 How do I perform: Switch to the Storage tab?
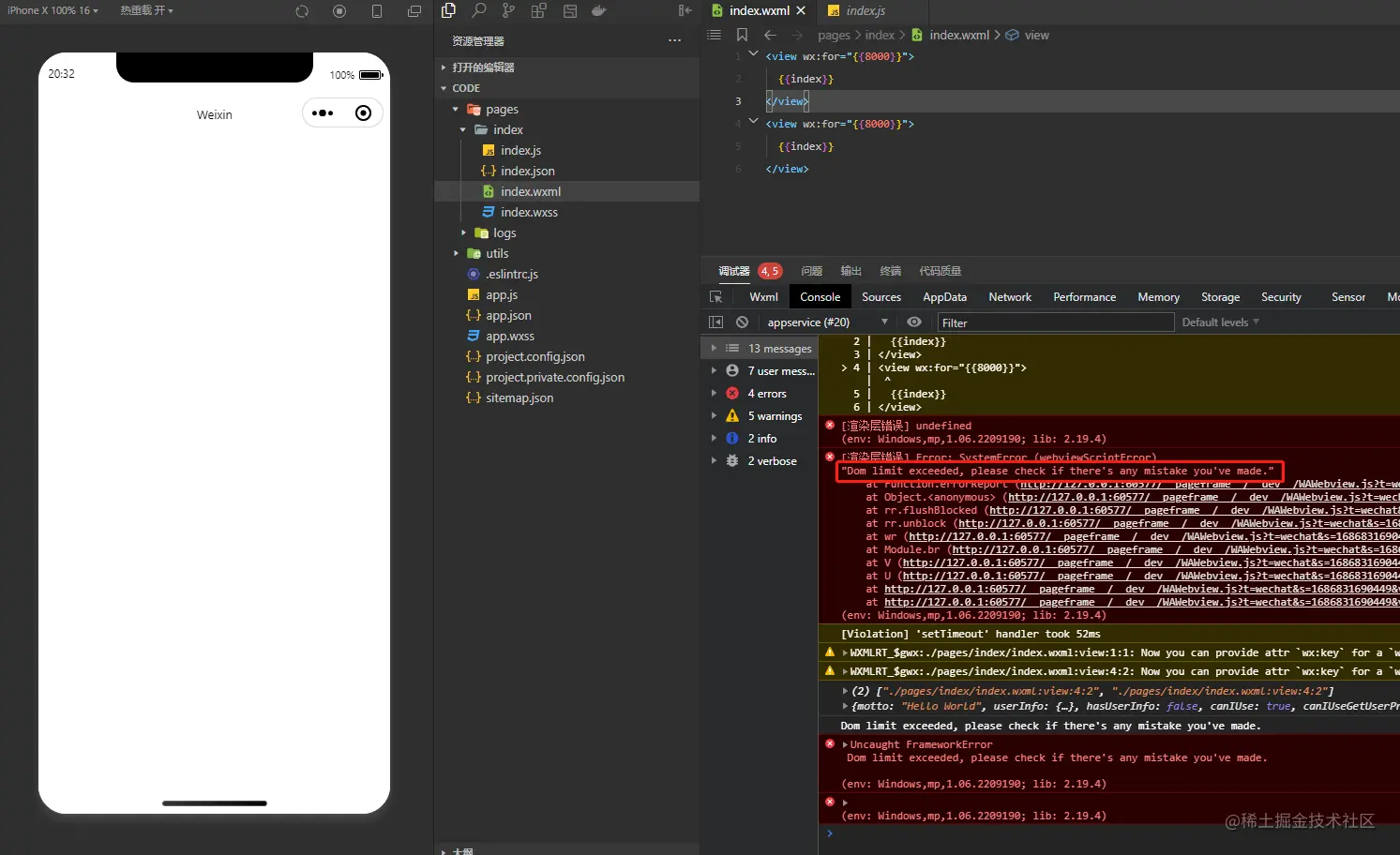coord(1221,297)
